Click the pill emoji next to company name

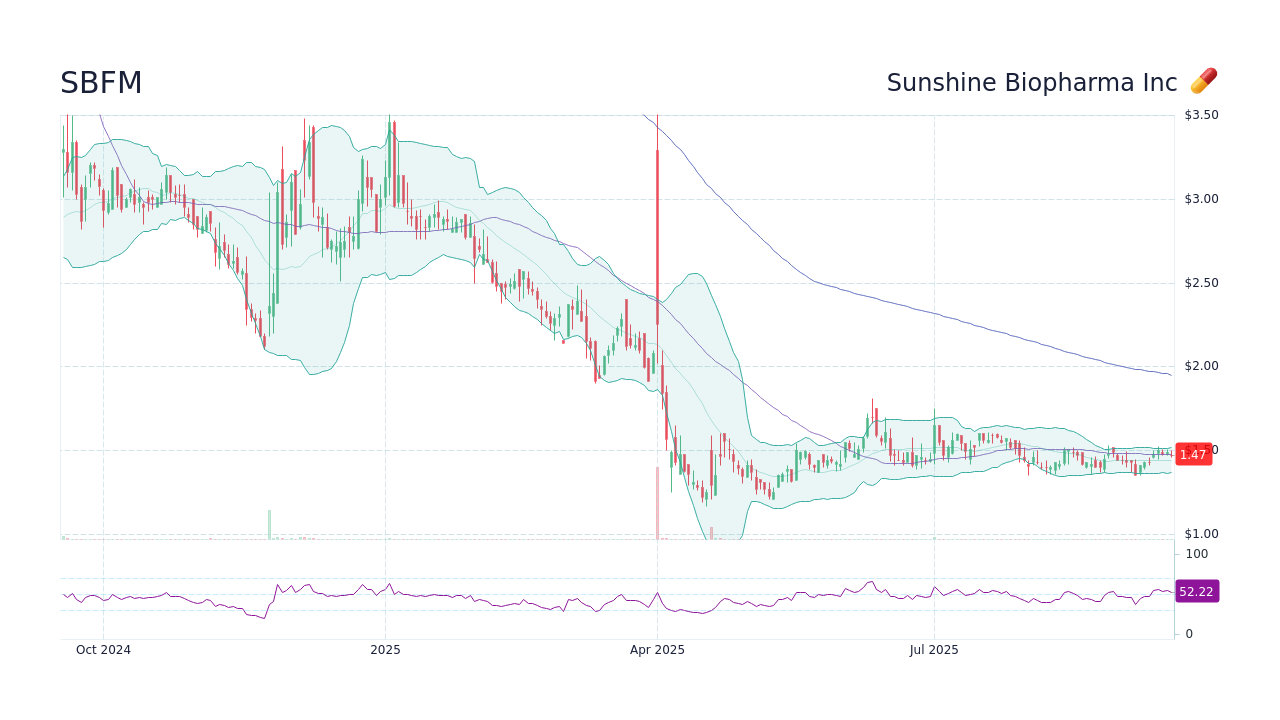[1204, 80]
